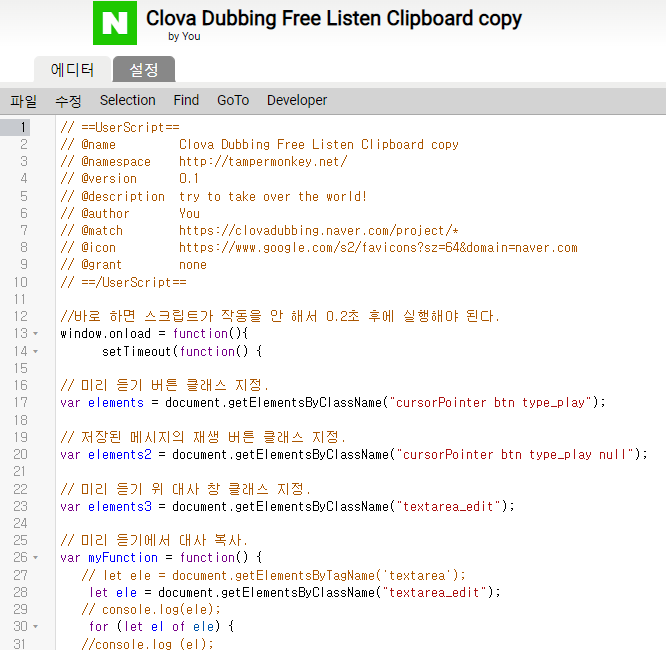Click the script title heading at top

pyautogui.click(x=334, y=19)
